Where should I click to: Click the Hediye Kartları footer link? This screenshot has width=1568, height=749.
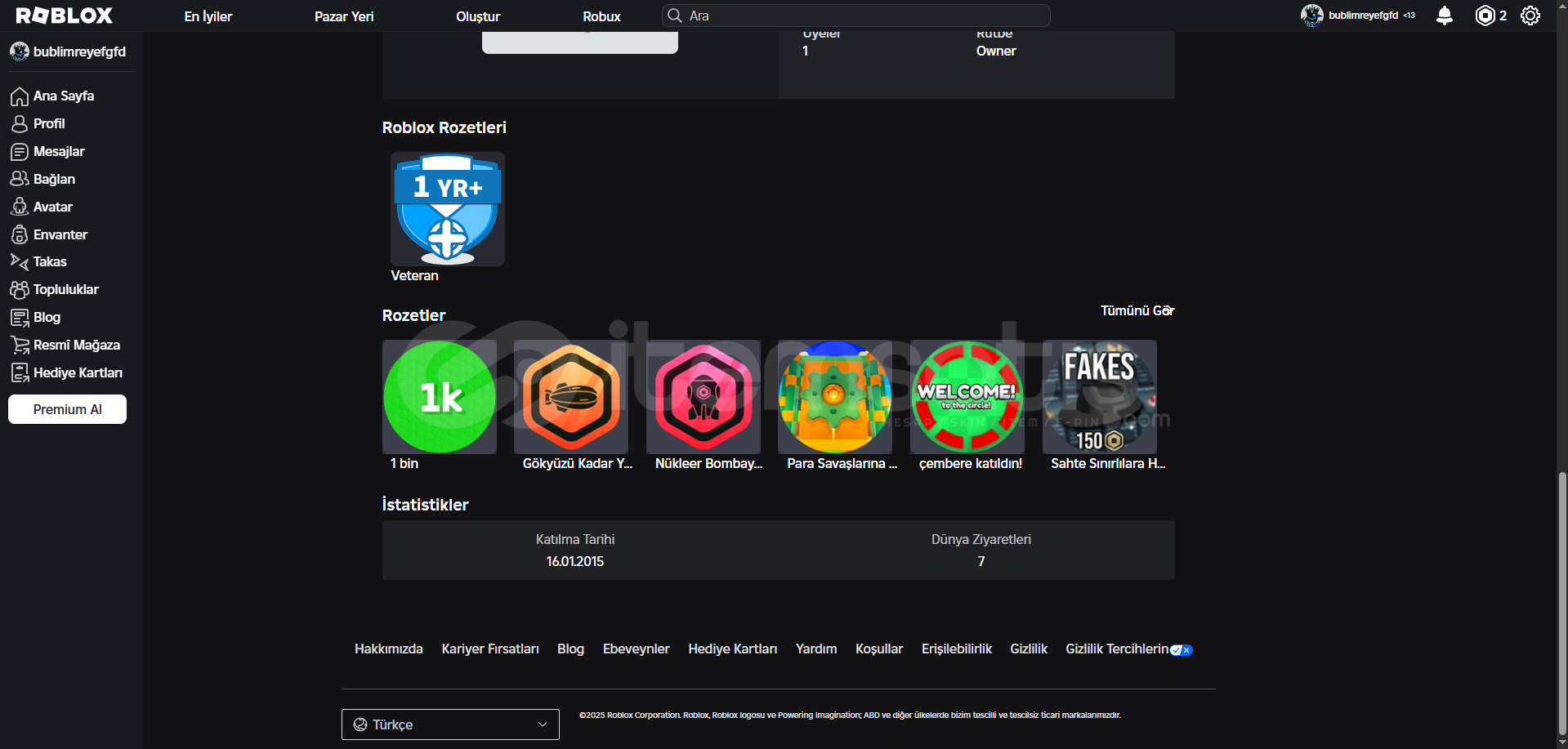coord(733,649)
